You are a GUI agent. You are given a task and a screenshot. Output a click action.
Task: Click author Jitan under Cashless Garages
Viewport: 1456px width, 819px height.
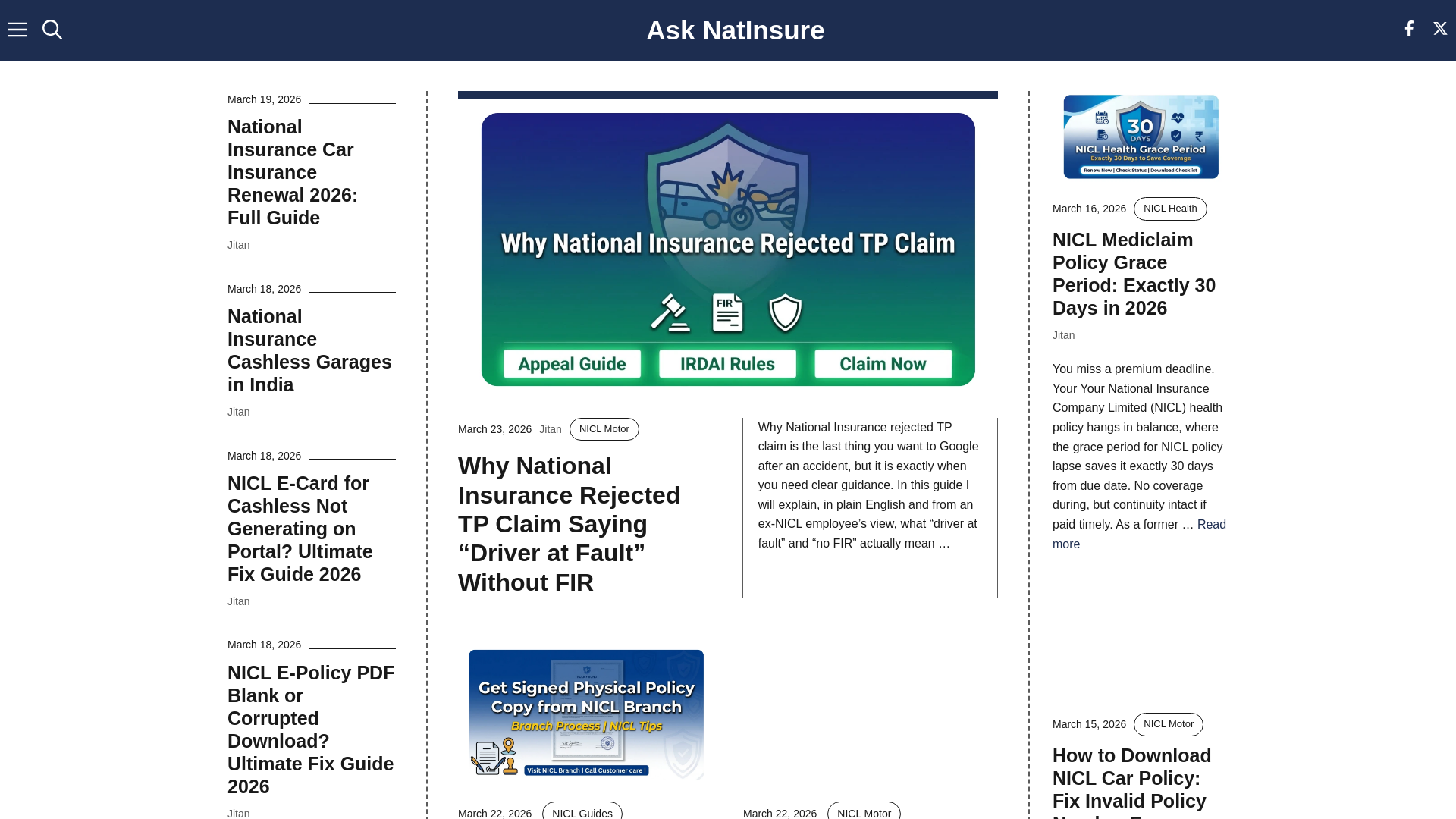tap(239, 412)
